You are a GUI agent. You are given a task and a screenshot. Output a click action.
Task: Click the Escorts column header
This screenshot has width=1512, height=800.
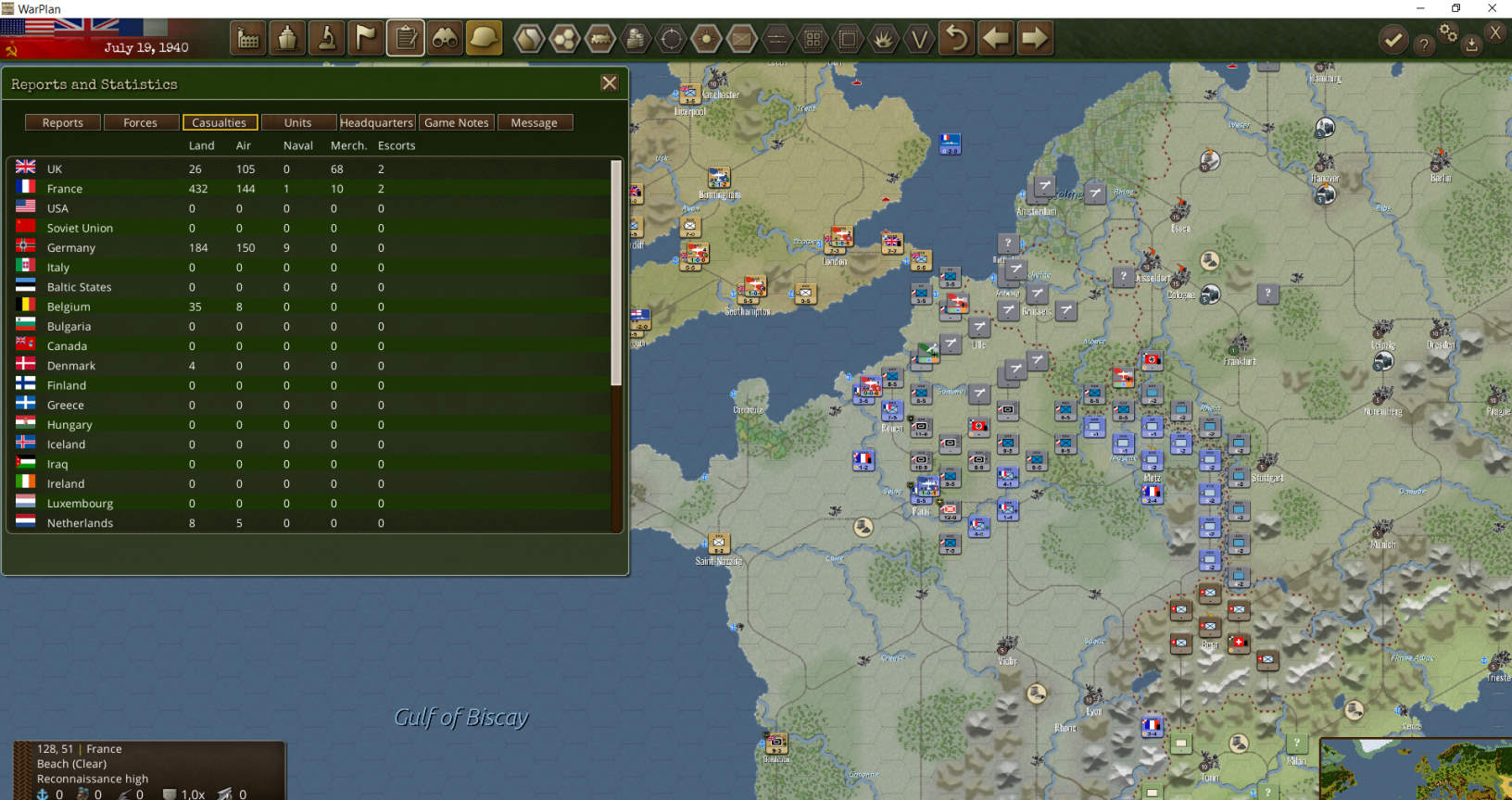coord(397,145)
